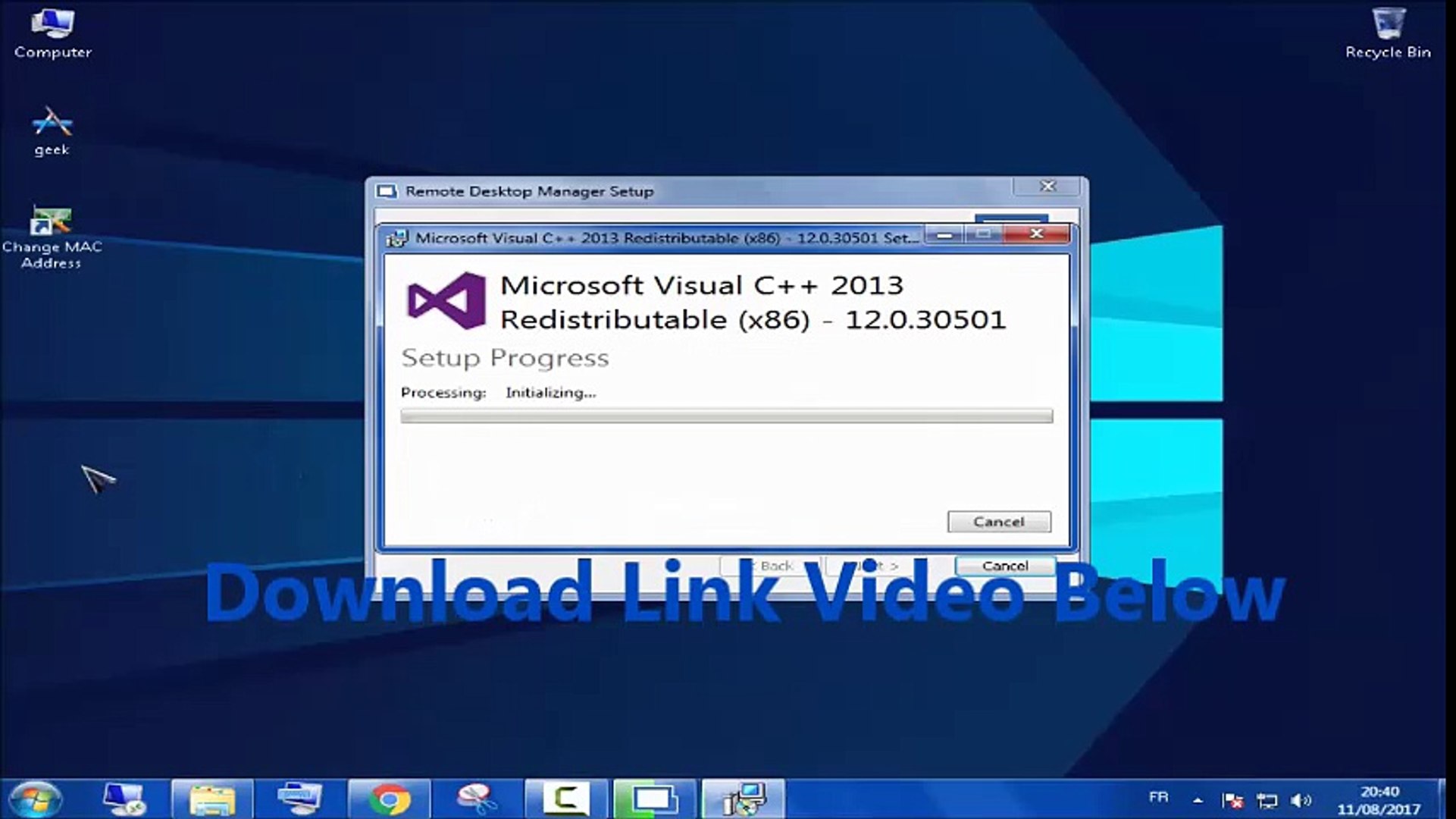Open the Recycle Bin desktop icon
1456x819 pixels.
coord(1388,32)
